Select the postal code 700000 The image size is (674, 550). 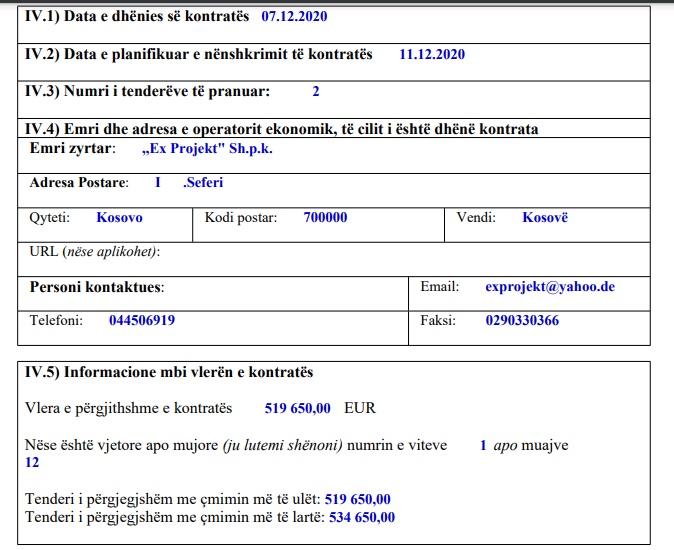point(325,217)
